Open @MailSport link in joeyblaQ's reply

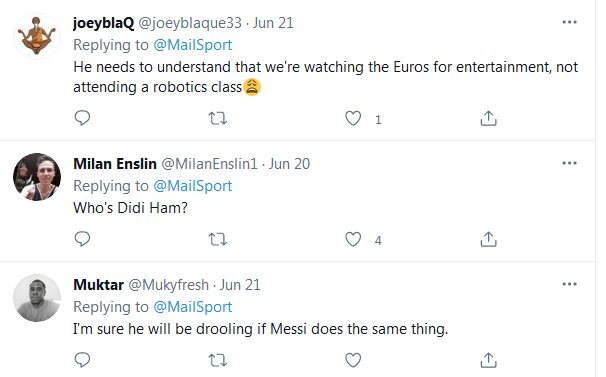pyautogui.click(x=193, y=45)
